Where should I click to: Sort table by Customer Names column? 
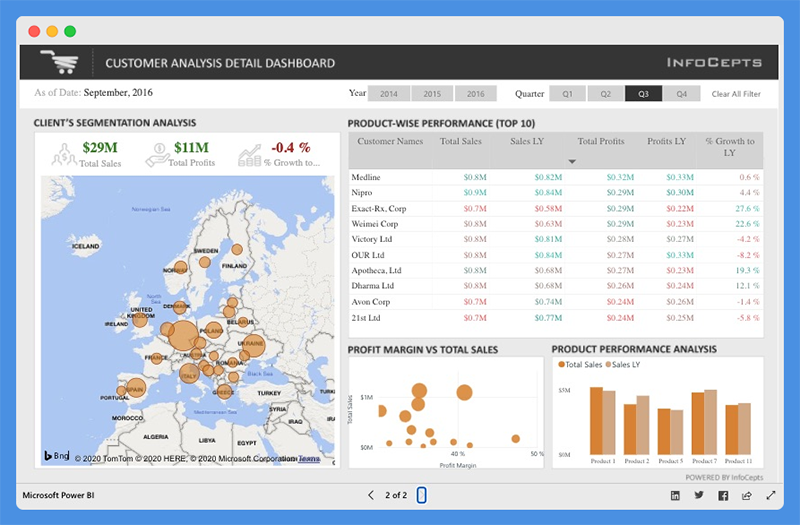(390, 142)
